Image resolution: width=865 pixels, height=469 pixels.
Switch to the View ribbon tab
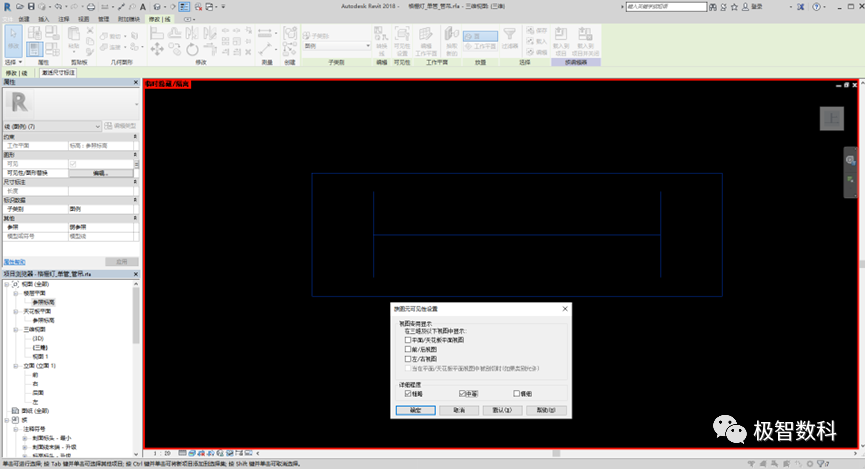click(x=83, y=19)
